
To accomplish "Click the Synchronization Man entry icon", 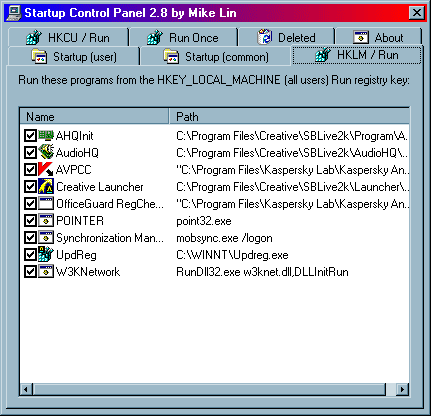I will pos(46,237).
